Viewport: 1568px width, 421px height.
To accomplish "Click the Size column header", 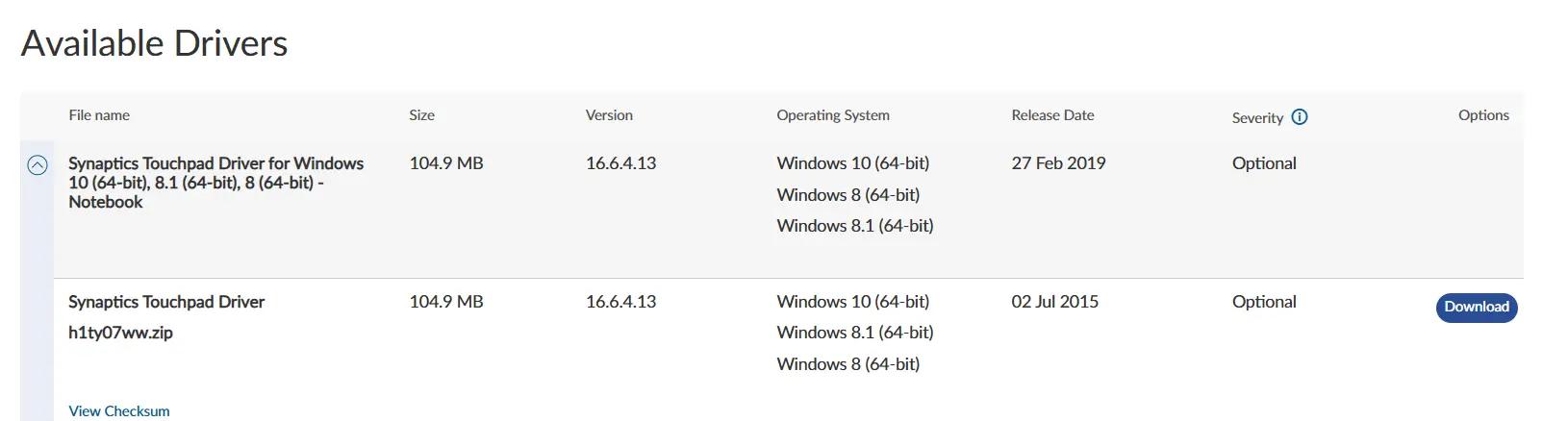I will 421,115.
